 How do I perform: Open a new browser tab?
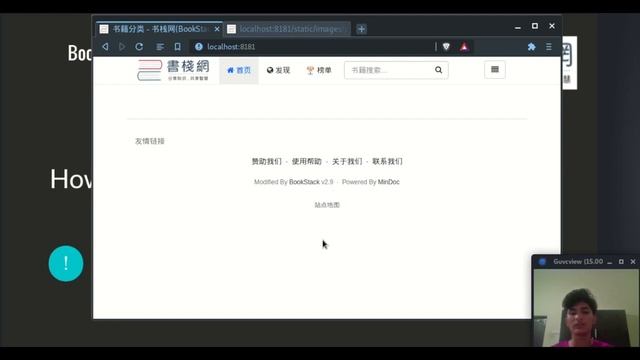point(361,29)
